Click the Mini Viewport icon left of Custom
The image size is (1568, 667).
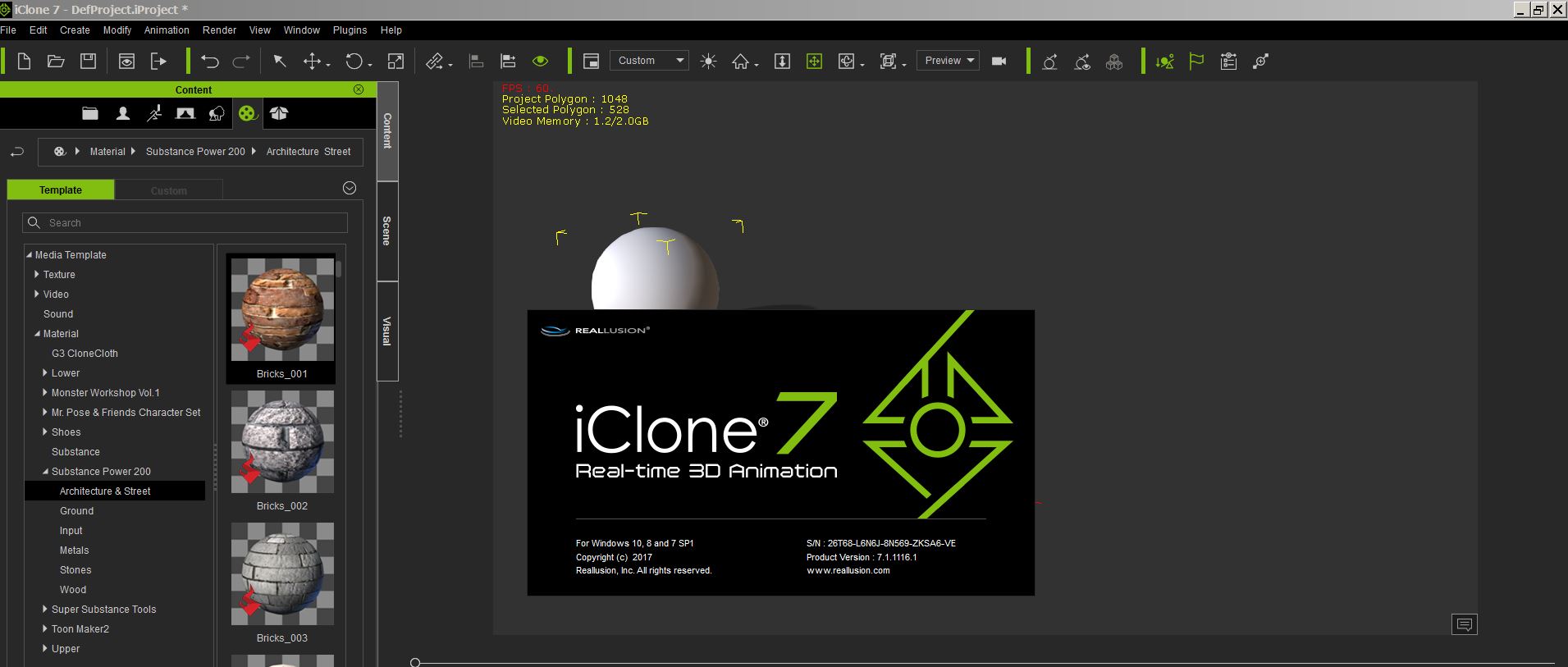click(591, 61)
